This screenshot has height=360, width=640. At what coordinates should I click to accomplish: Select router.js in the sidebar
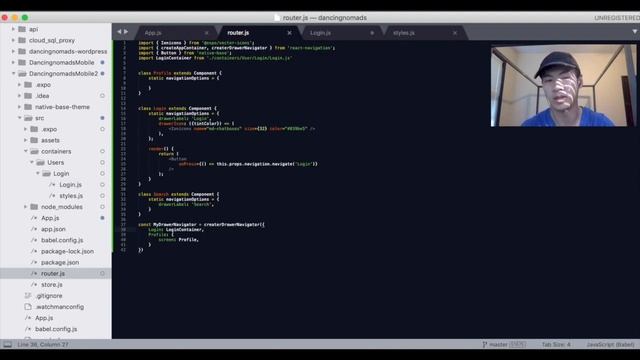point(53,273)
